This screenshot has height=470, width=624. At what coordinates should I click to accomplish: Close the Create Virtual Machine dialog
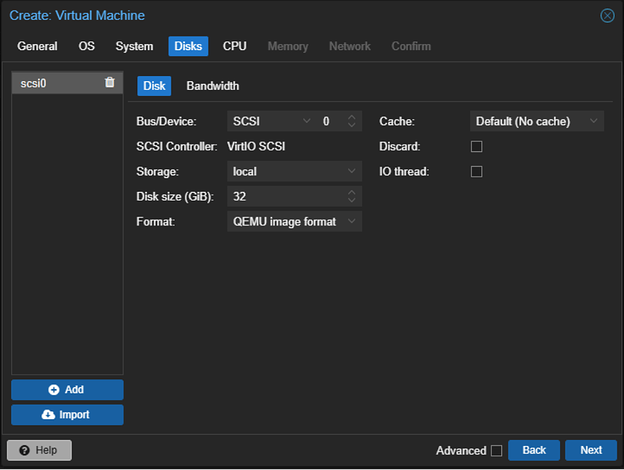point(607,16)
